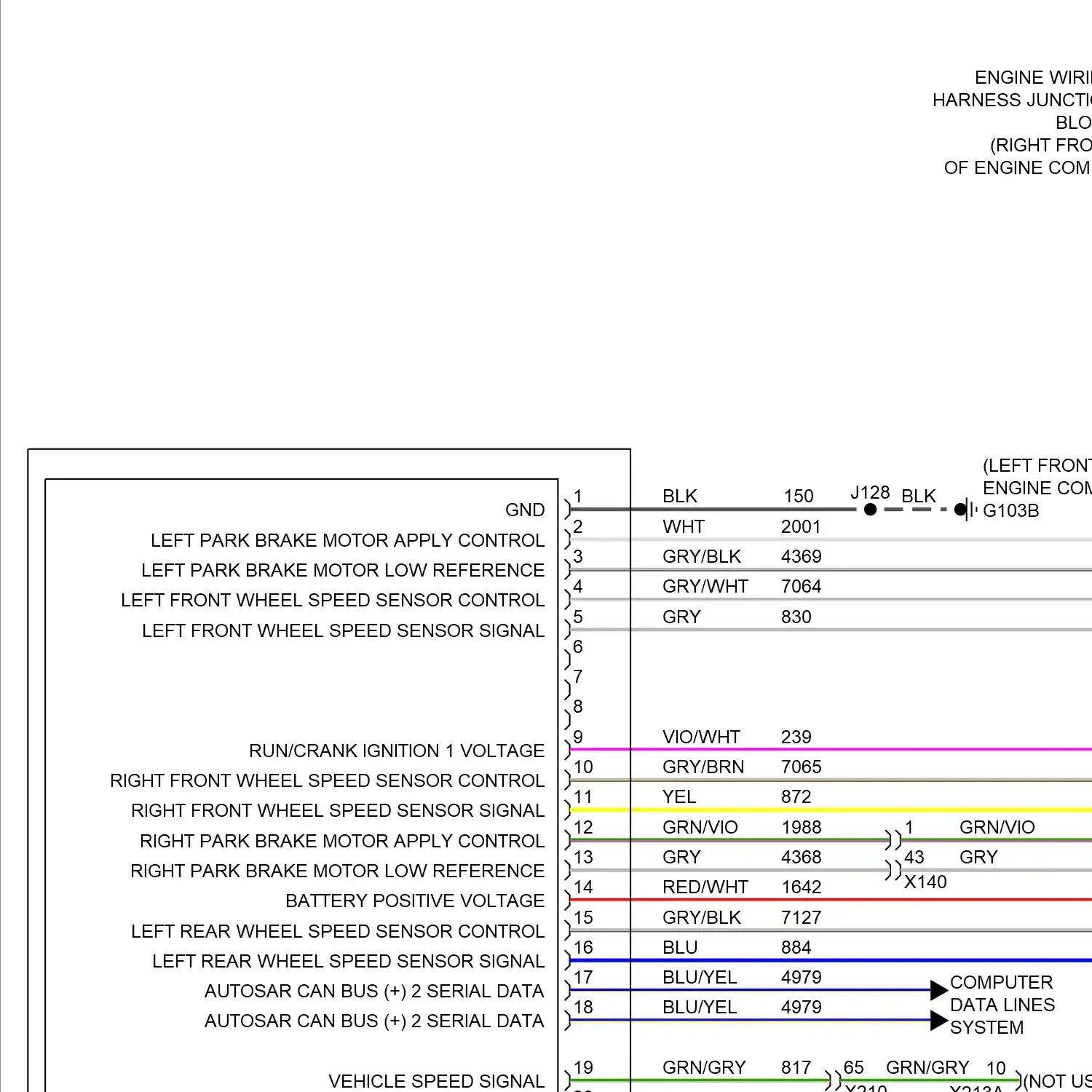Click the arrowhead on the pin 17 wire

939,990
